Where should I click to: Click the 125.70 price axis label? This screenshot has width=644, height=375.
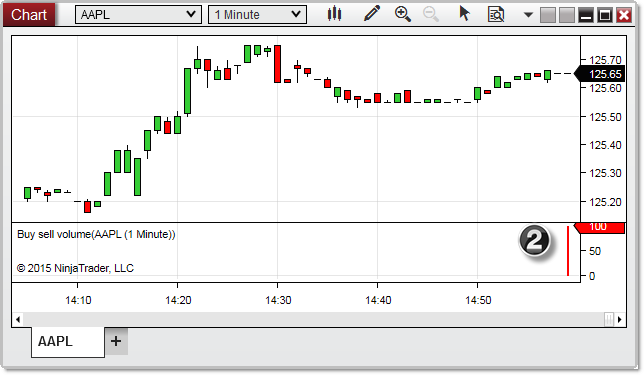click(x=605, y=60)
